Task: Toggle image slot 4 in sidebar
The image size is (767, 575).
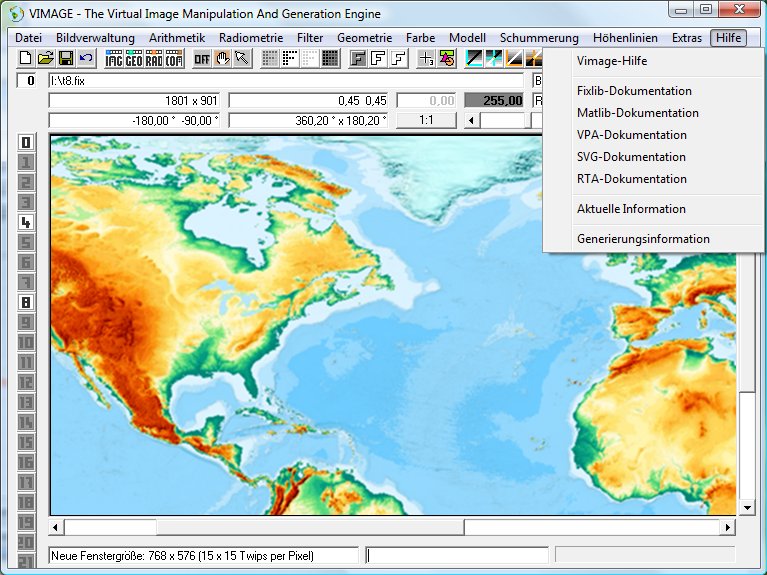Action: tap(27, 222)
